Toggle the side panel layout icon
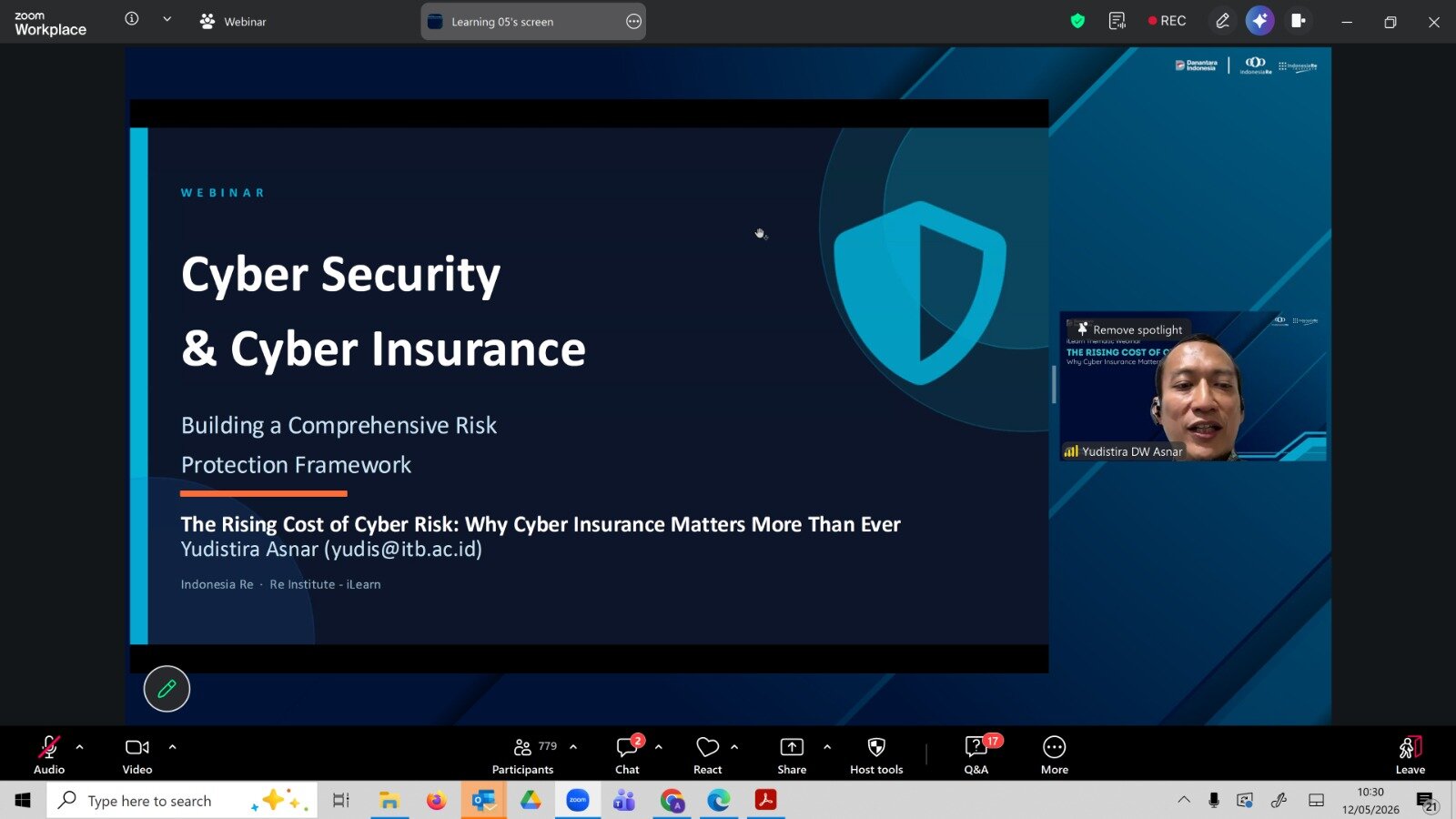 pos(1299,21)
